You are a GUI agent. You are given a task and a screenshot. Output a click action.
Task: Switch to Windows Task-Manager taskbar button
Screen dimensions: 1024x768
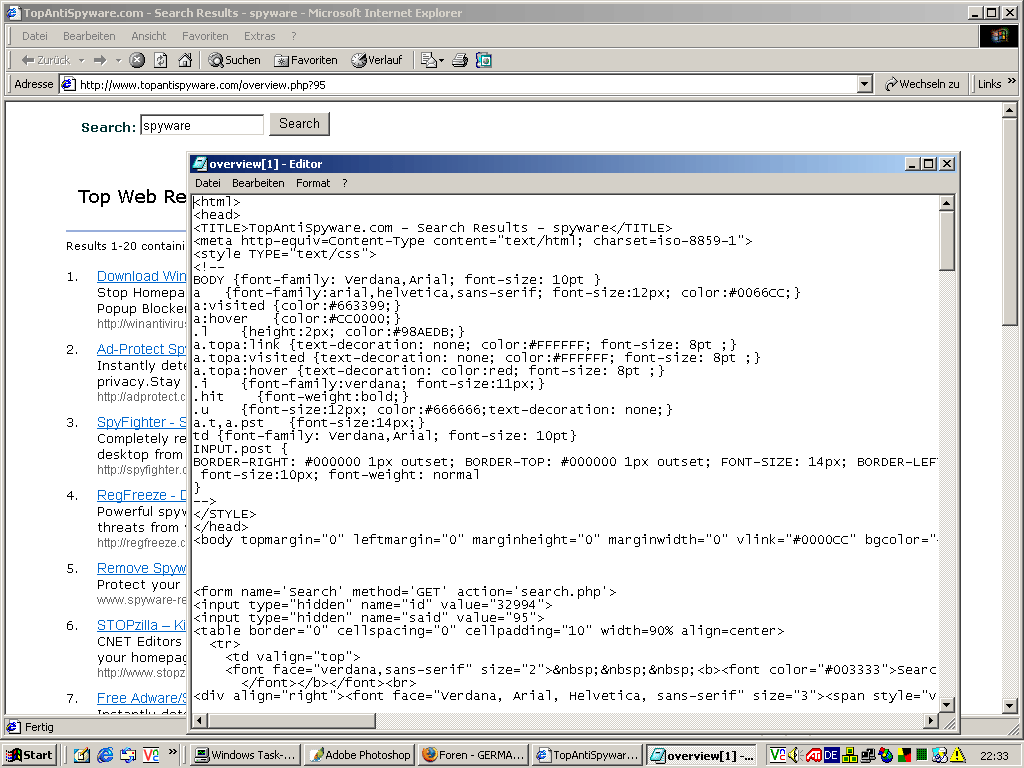(x=246, y=755)
